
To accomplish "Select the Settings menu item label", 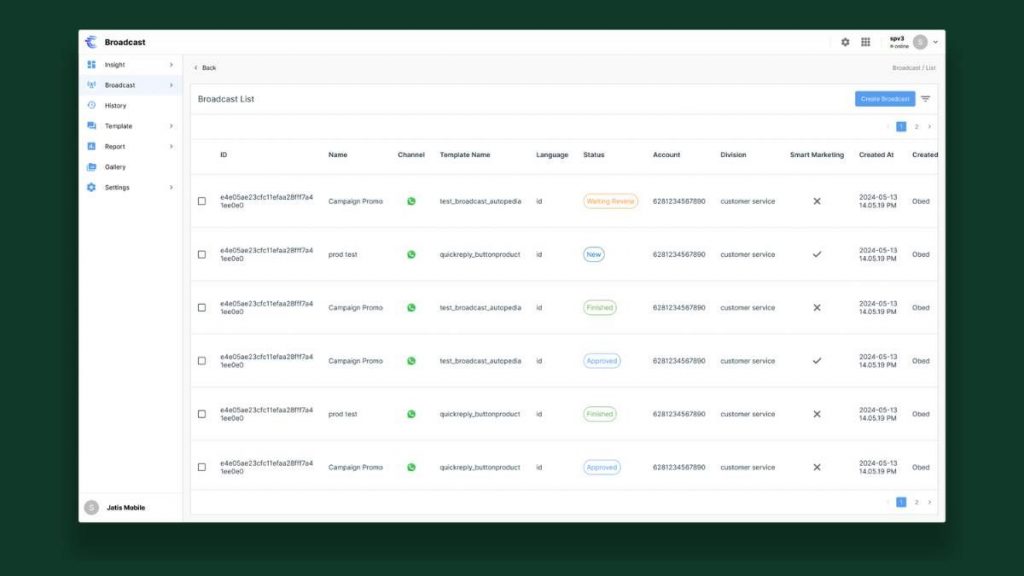I will click(117, 187).
